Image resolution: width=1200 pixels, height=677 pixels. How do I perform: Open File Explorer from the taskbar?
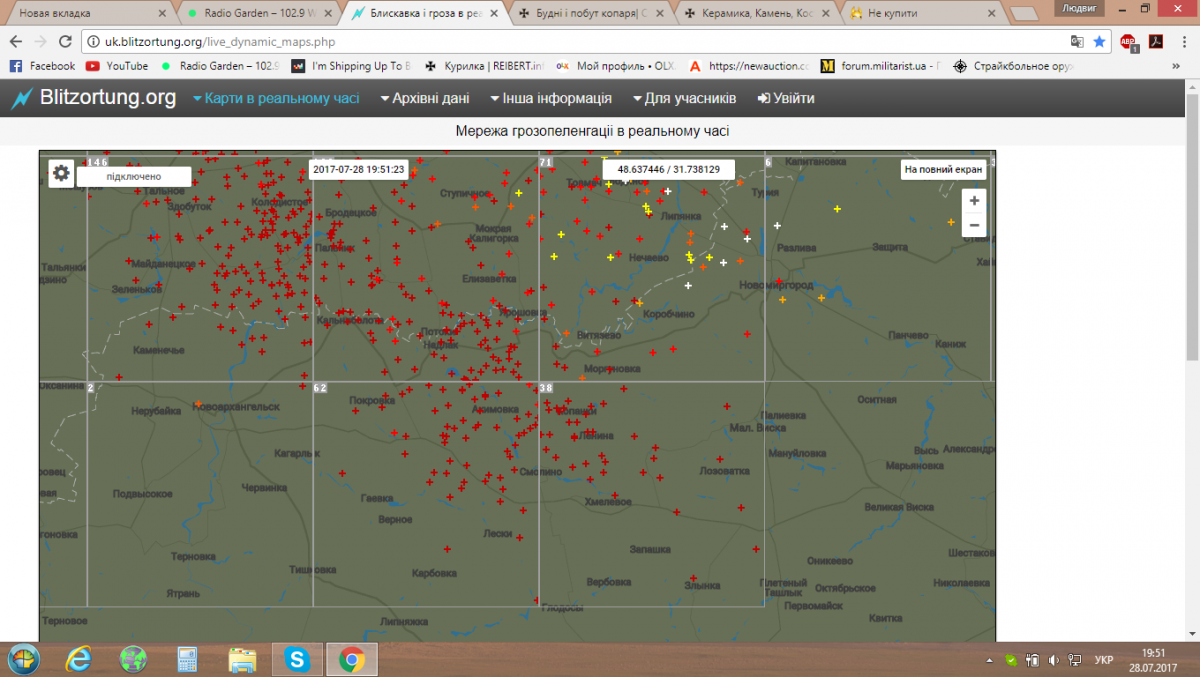click(x=242, y=659)
